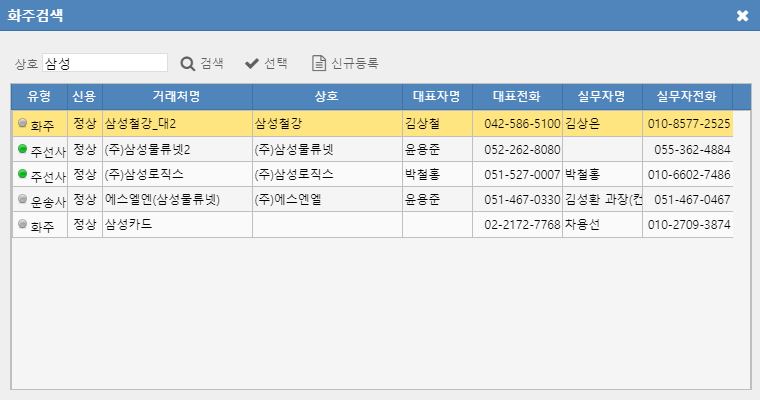Sort by the 실무자전화 column header
760x400 pixels.
[x=687, y=96]
